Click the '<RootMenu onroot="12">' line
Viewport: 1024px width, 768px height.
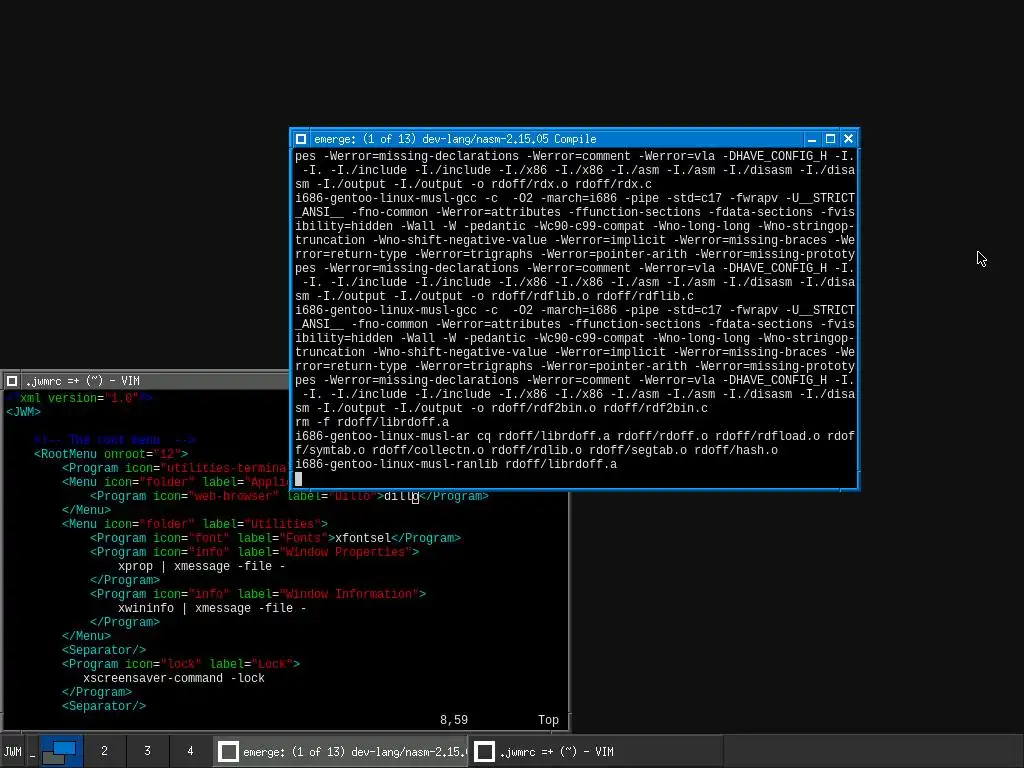[x=111, y=454]
